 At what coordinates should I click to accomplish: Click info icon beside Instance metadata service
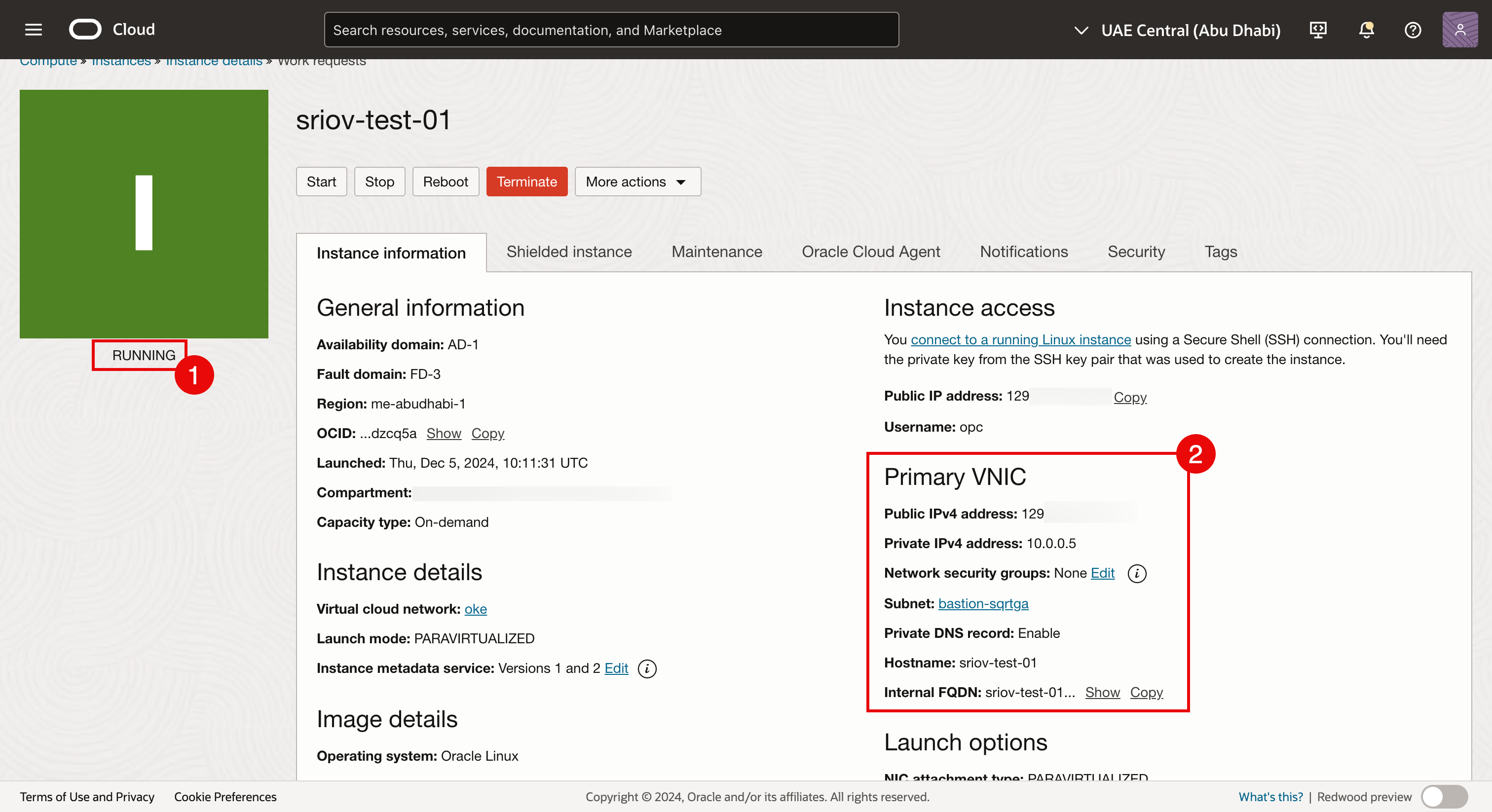coord(646,669)
